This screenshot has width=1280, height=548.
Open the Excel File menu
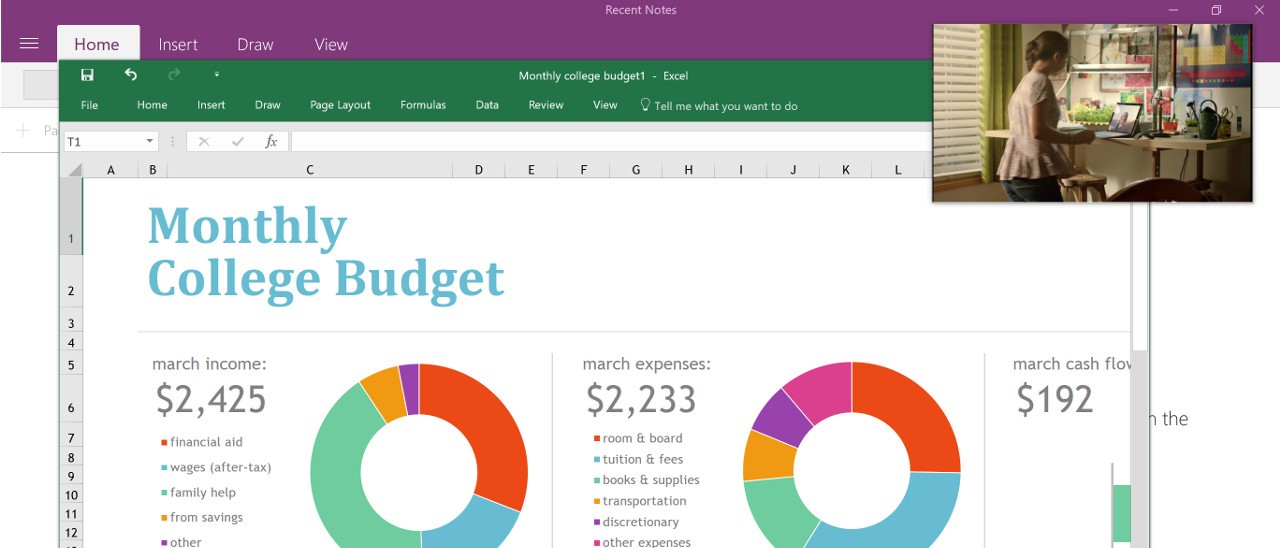[x=89, y=105]
